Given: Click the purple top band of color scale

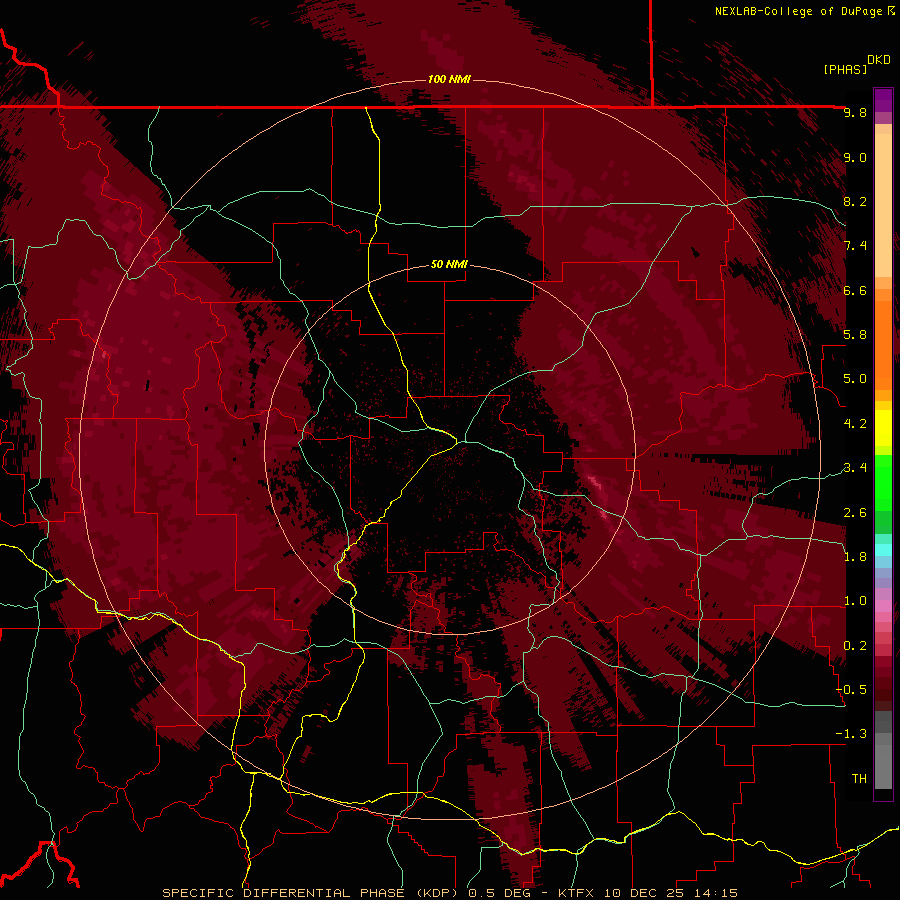Looking at the screenshot, I should [x=883, y=100].
